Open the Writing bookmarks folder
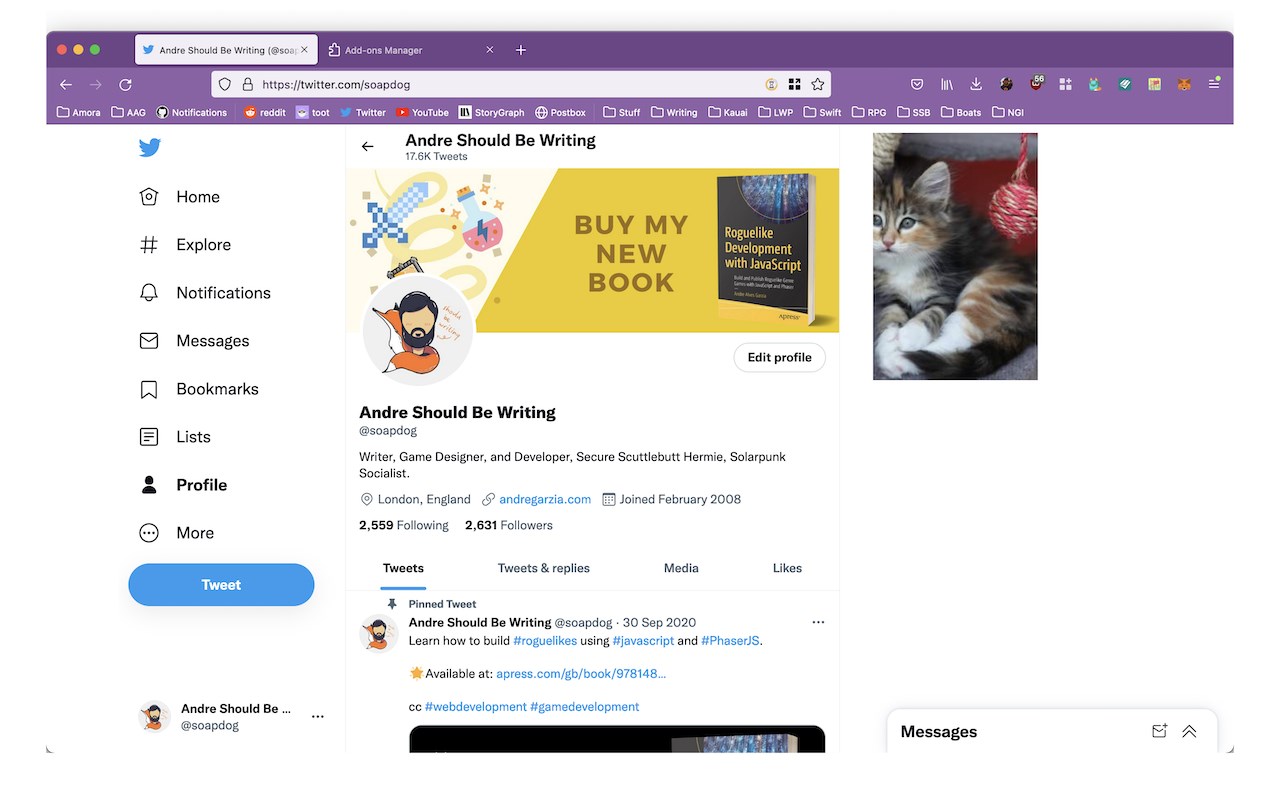1280x800 pixels. 675,112
